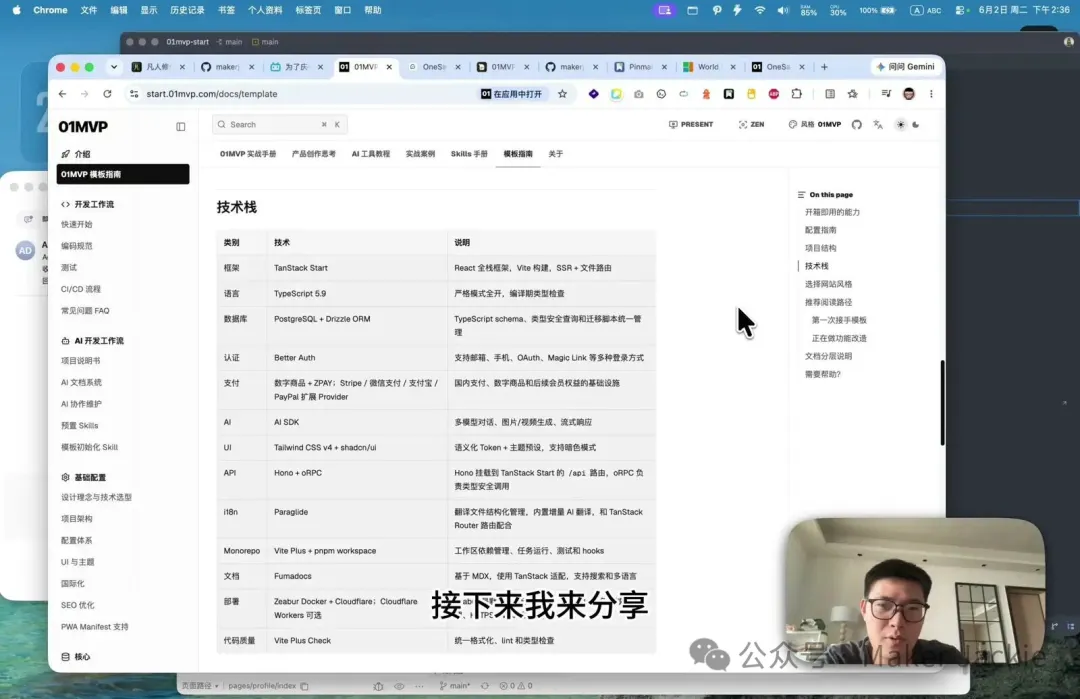Open Chrome extensions puzzle icon
Screen dimensions: 1080x699
[796, 94]
